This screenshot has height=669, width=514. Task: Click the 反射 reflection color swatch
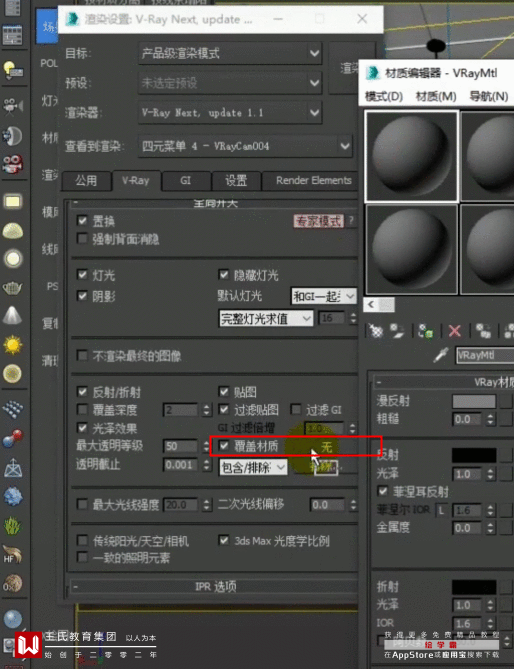coord(474,455)
